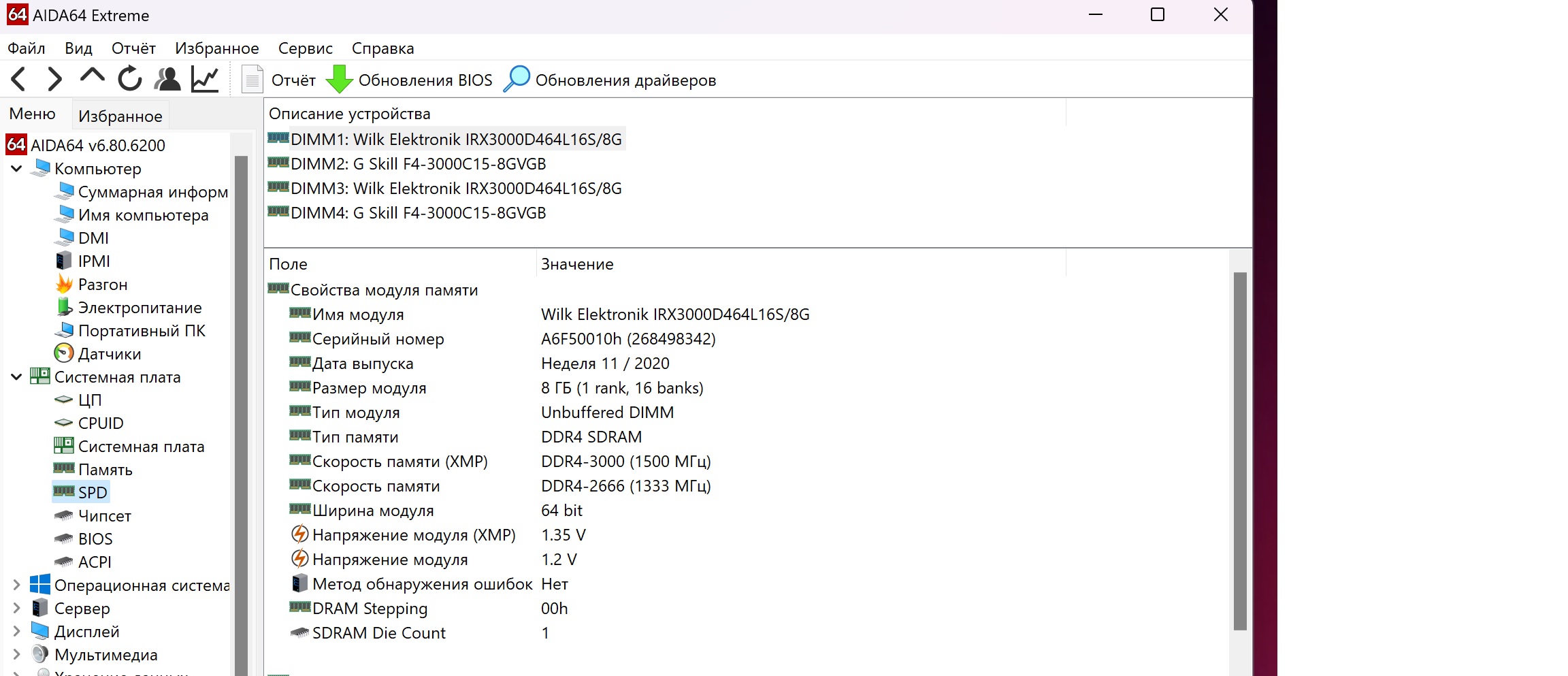Select DIMM1: Wilk Elektronik module row
The width and height of the screenshot is (1568, 676).
pos(446,139)
